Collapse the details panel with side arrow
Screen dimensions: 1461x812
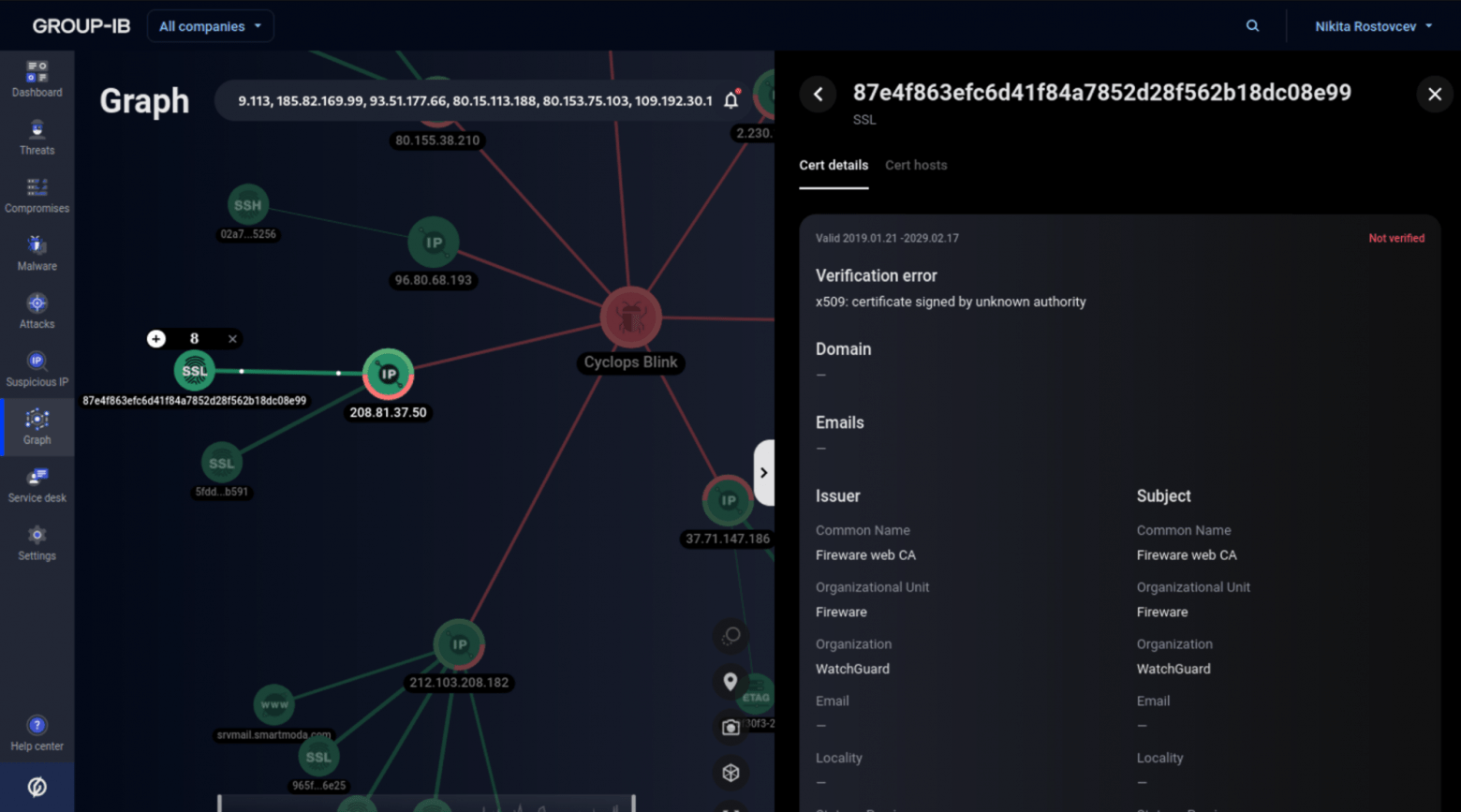764,473
